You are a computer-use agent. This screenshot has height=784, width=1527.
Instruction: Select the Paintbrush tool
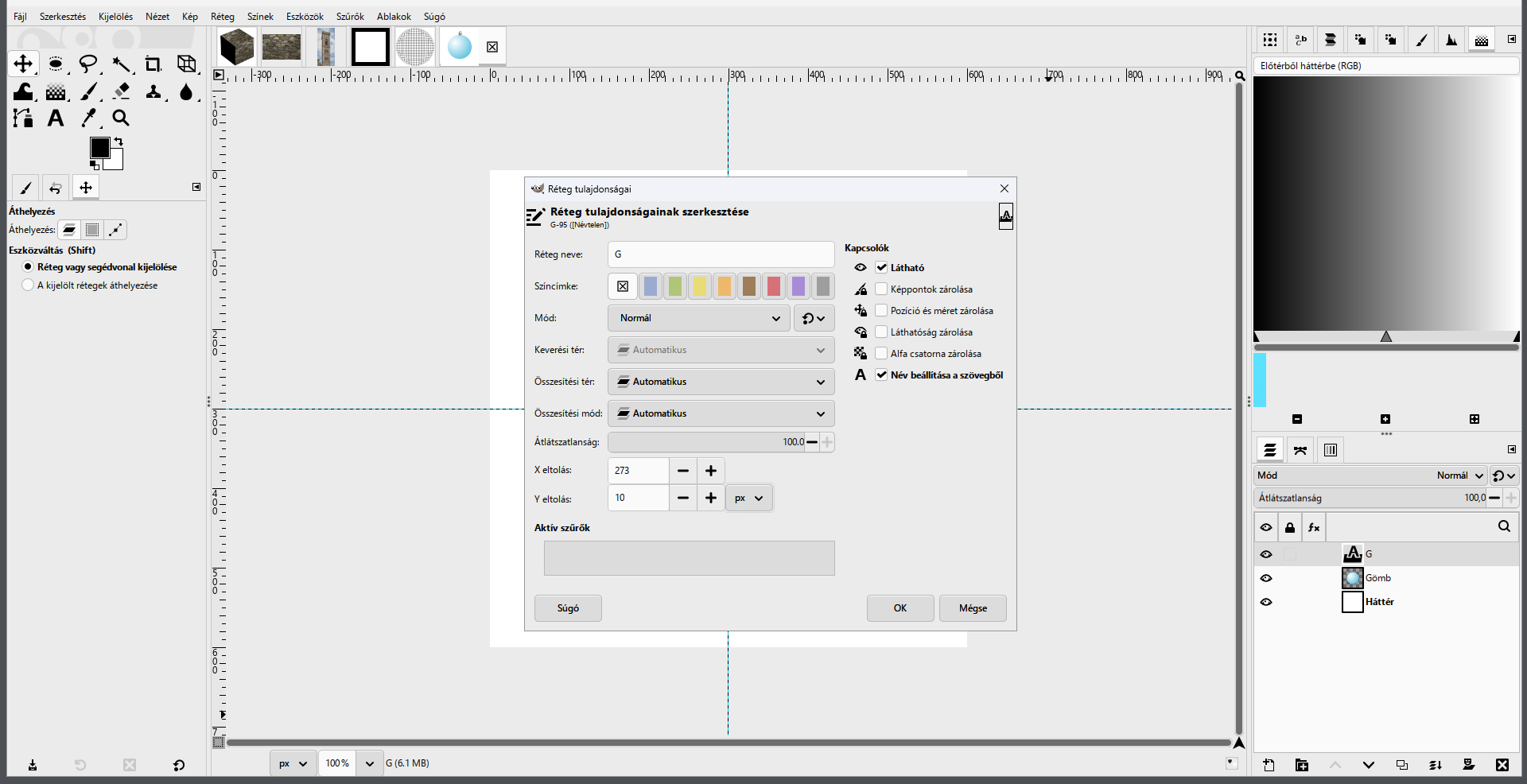(x=88, y=91)
